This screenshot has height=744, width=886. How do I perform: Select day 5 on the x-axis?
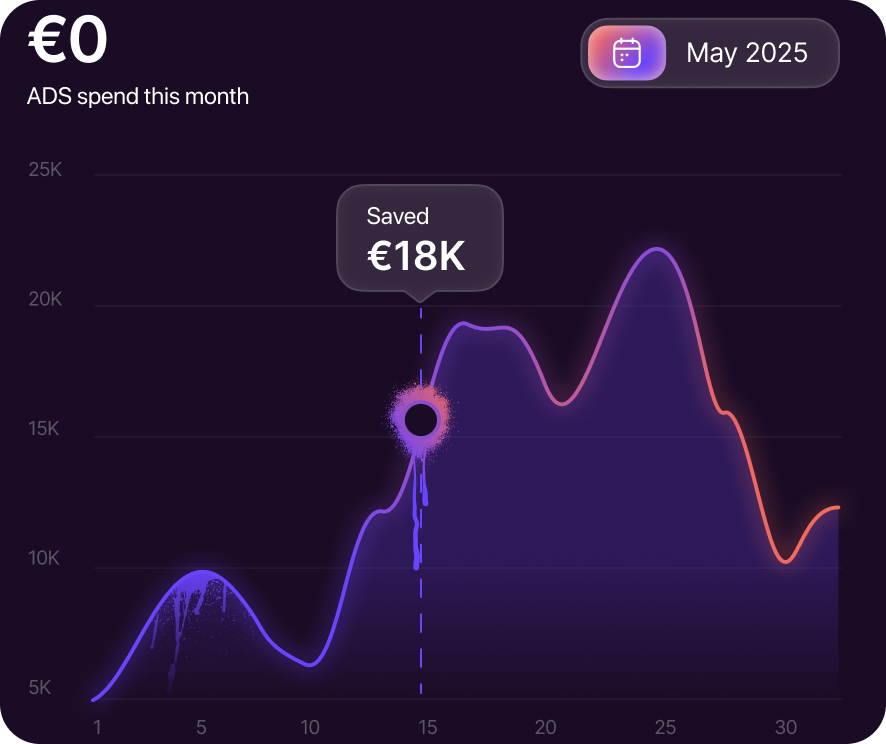point(201,727)
